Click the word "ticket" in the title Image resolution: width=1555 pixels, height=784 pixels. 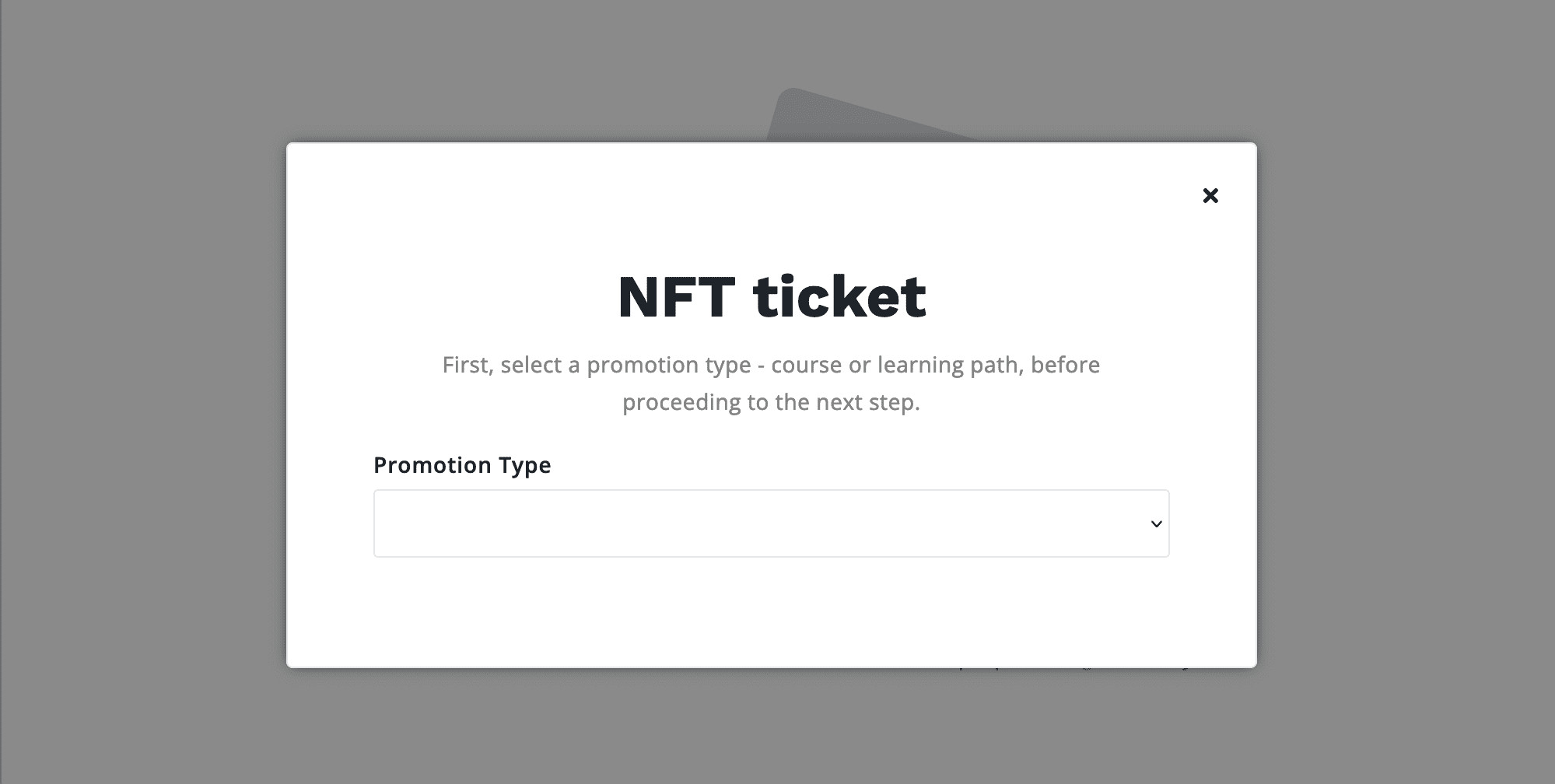pos(839,296)
